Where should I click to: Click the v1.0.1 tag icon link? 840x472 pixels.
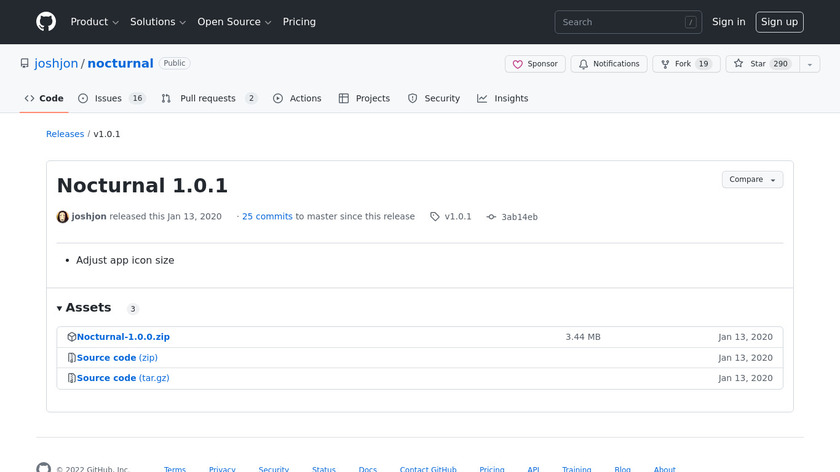(x=451, y=216)
